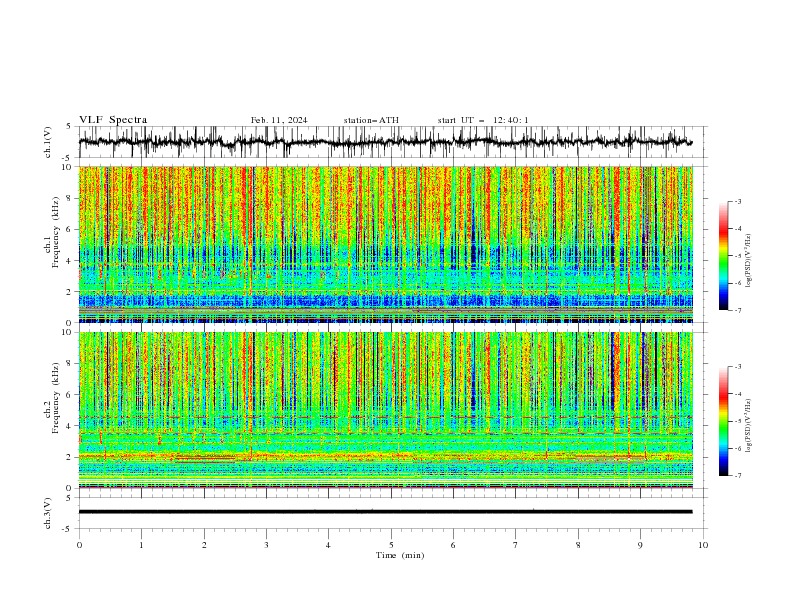Click the "-7" tick on ch.2 colorbar
This screenshot has width=792, height=612.
738,476
